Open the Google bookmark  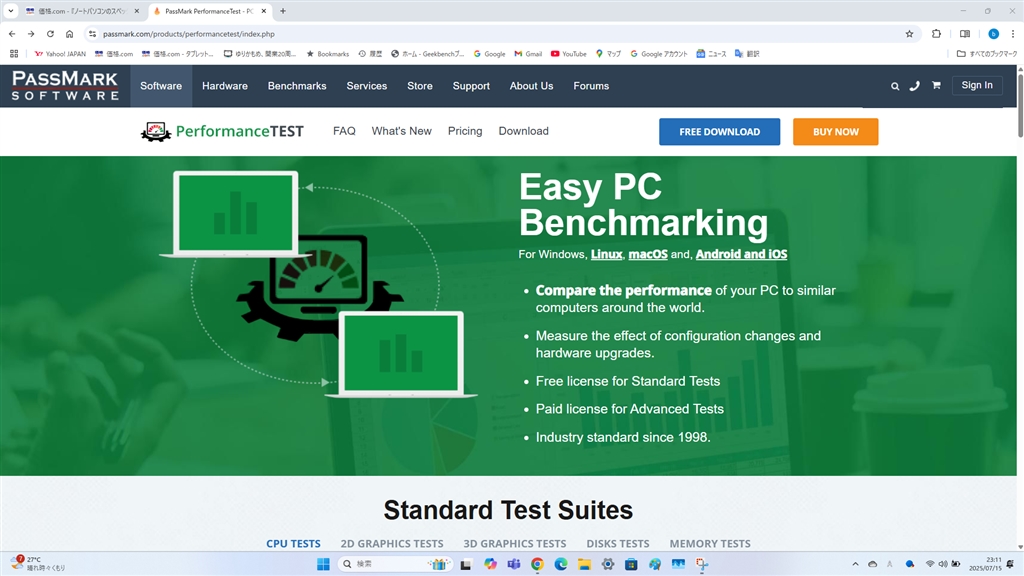click(x=490, y=54)
